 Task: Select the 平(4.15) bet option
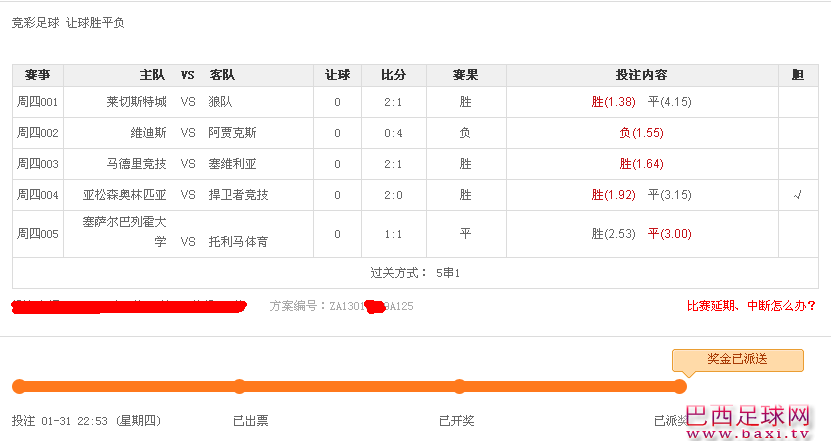point(669,102)
